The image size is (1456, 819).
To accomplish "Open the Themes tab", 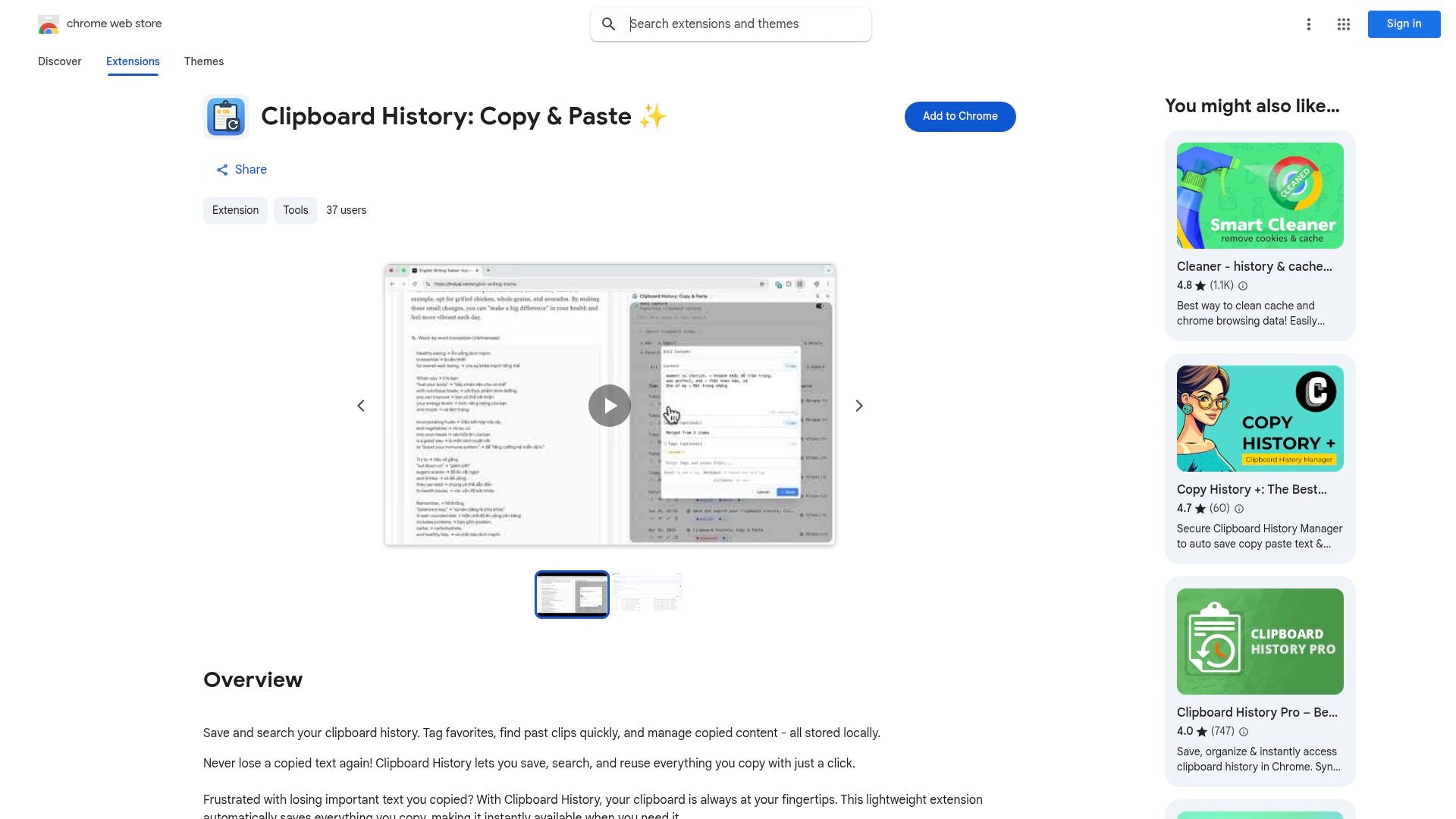I will coord(203,61).
